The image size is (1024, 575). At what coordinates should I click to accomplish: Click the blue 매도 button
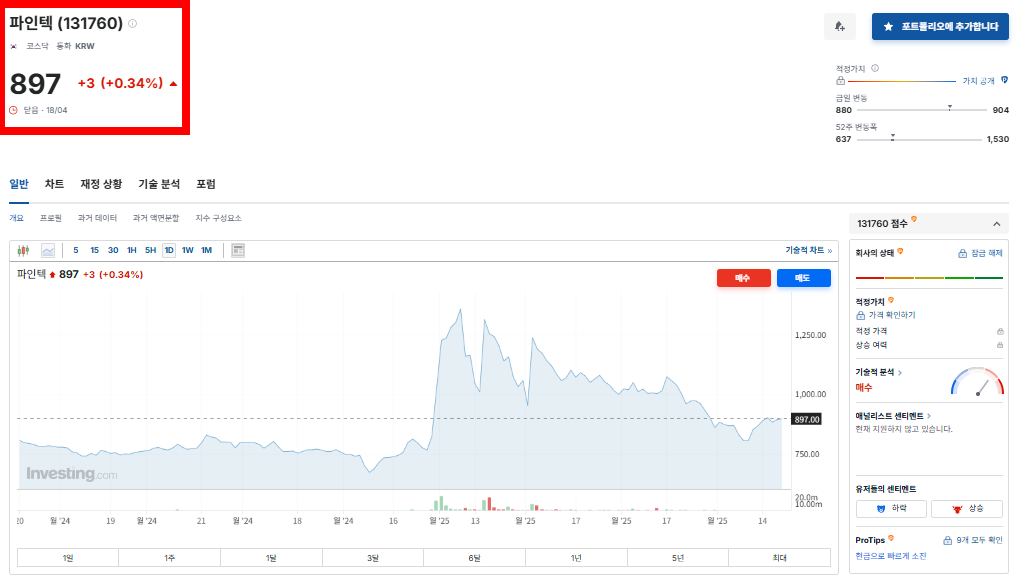point(803,278)
